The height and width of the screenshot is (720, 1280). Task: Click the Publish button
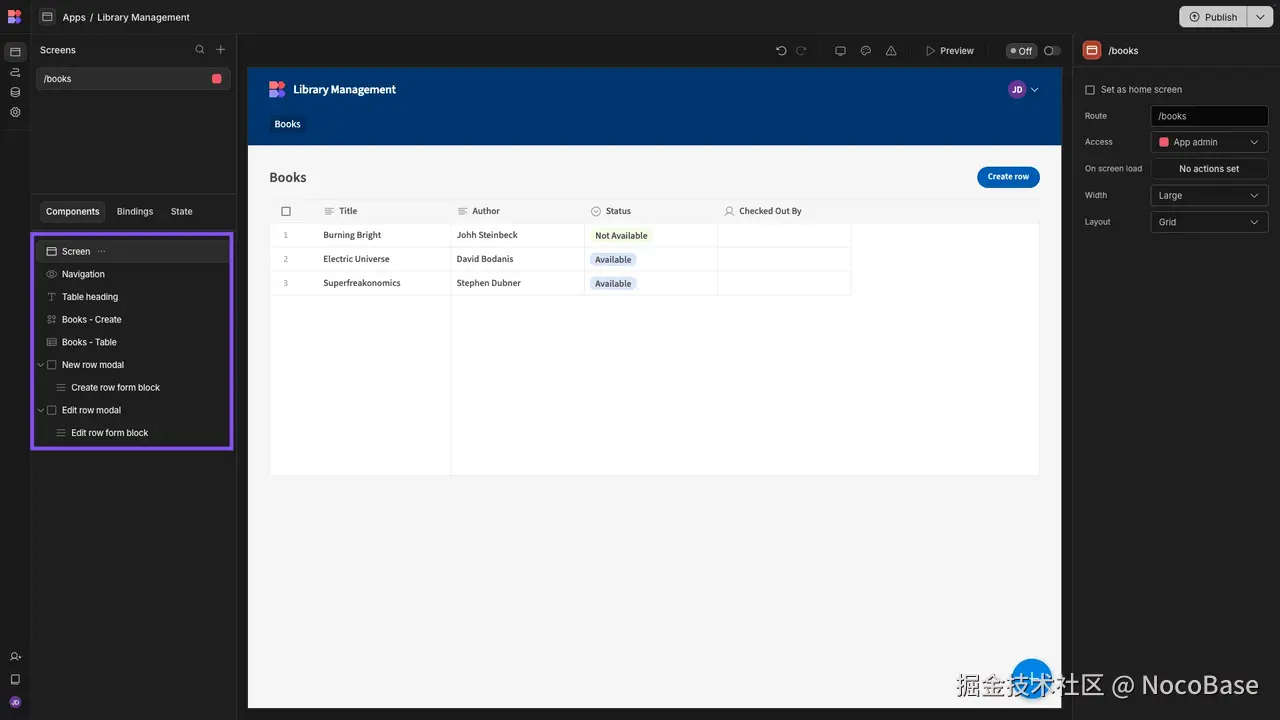[1213, 17]
